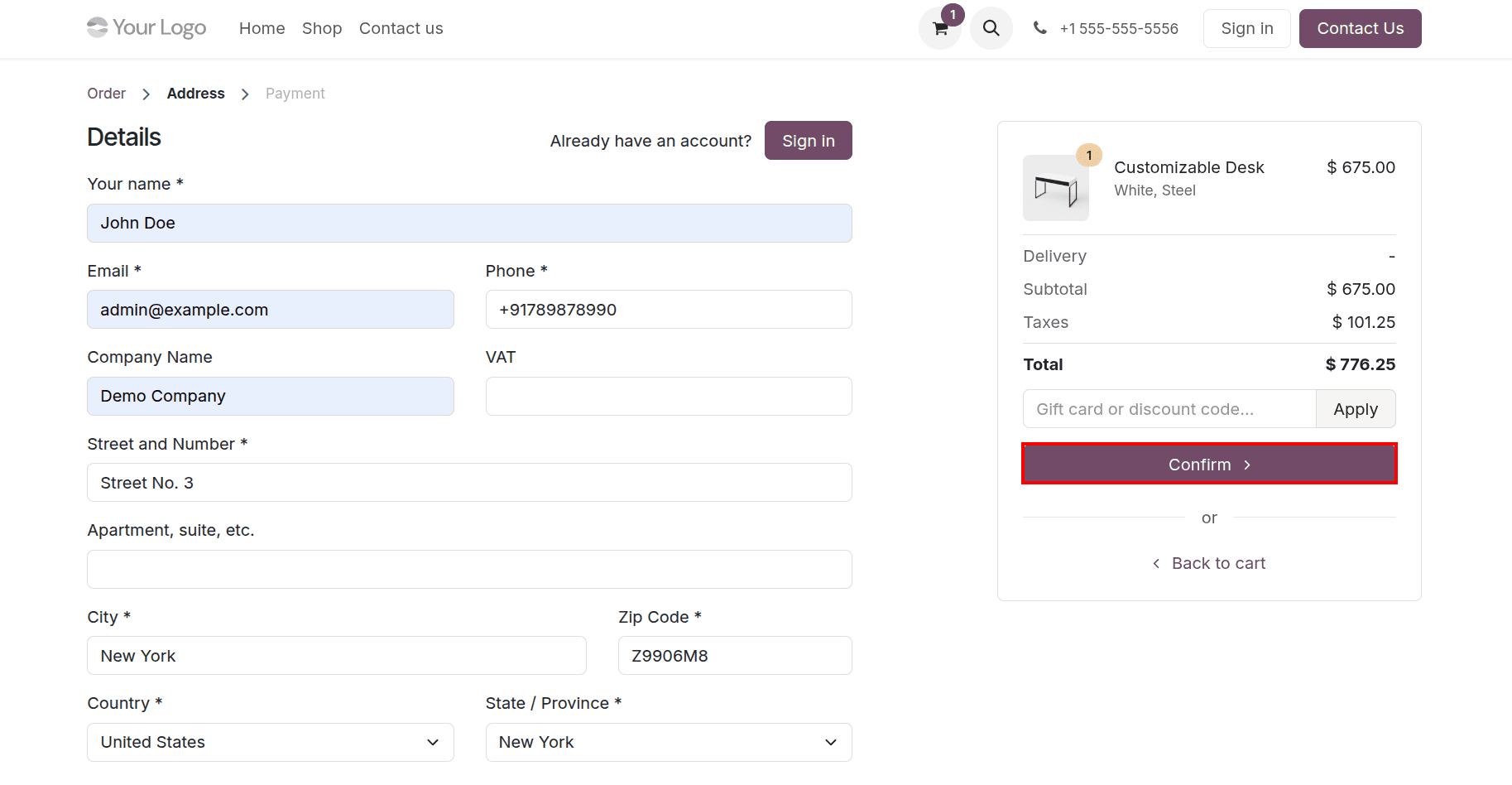
Task: Focus the Zip Code field
Action: coord(735,656)
